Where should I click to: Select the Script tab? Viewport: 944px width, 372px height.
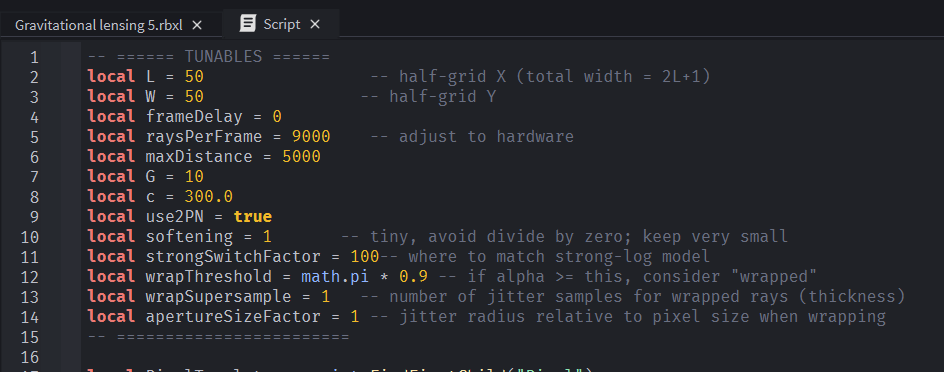click(282, 24)
